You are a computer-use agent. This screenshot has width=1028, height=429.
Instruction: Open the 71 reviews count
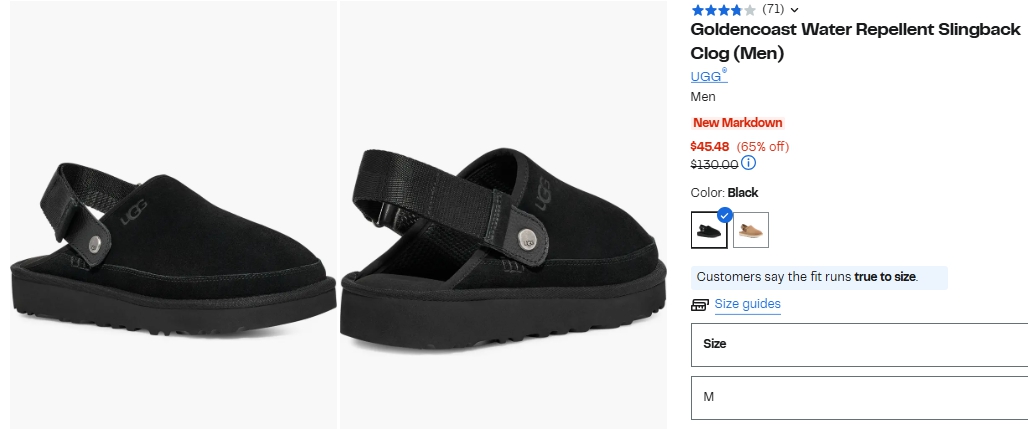tap(772, 9)
